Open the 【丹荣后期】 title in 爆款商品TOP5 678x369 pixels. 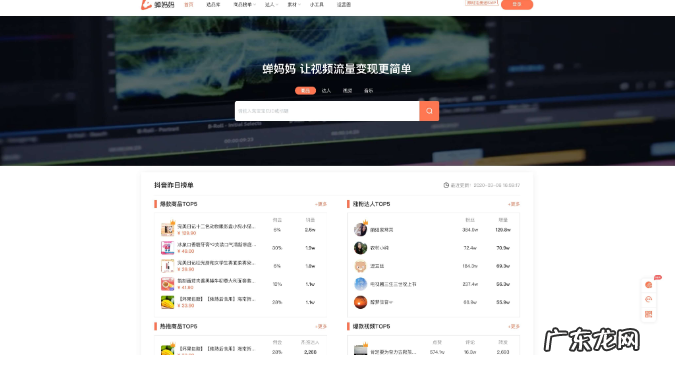217,299
